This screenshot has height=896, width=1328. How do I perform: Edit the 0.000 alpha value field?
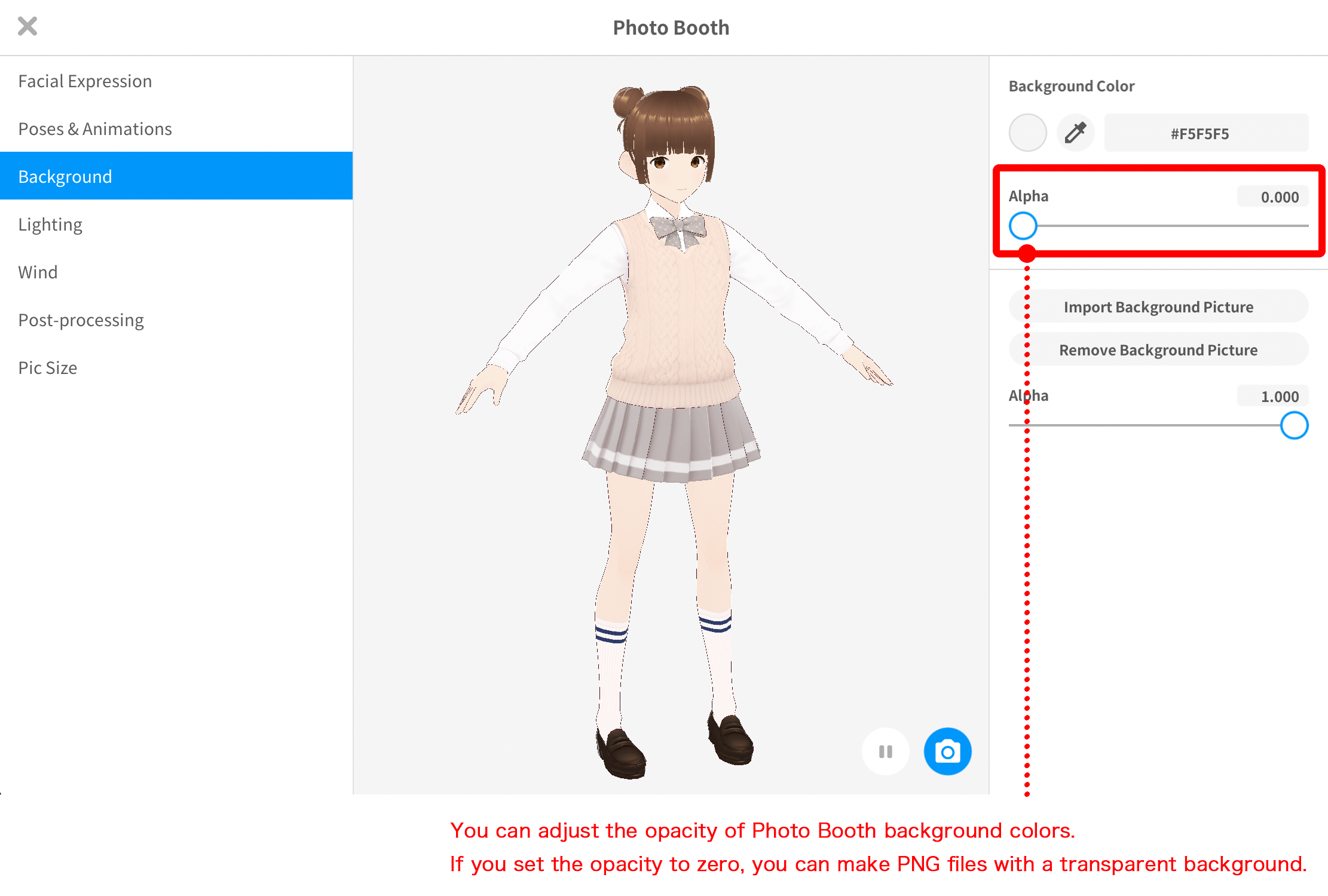(1273, 197)
